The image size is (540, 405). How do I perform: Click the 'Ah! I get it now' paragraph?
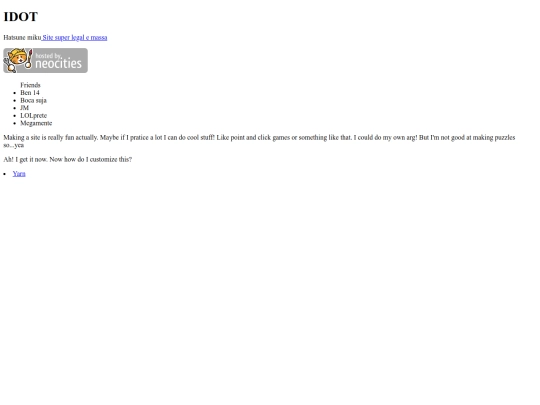tap(68, 159)
